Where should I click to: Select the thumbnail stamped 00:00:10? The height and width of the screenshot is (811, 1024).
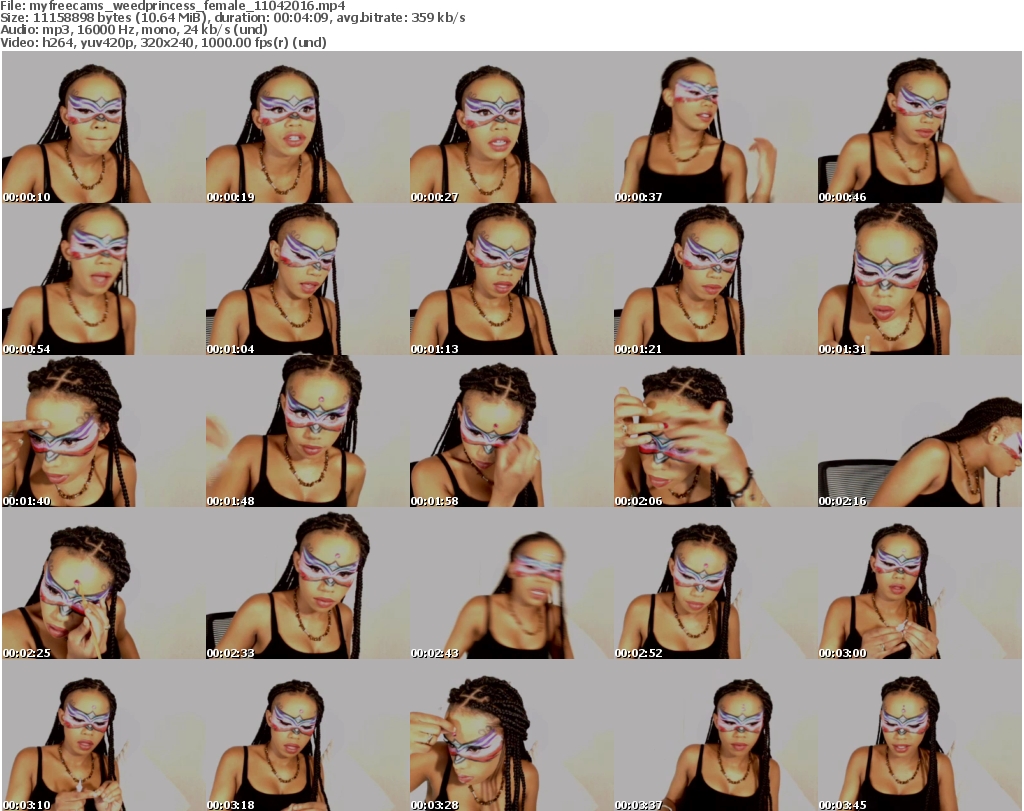[104, 127]
